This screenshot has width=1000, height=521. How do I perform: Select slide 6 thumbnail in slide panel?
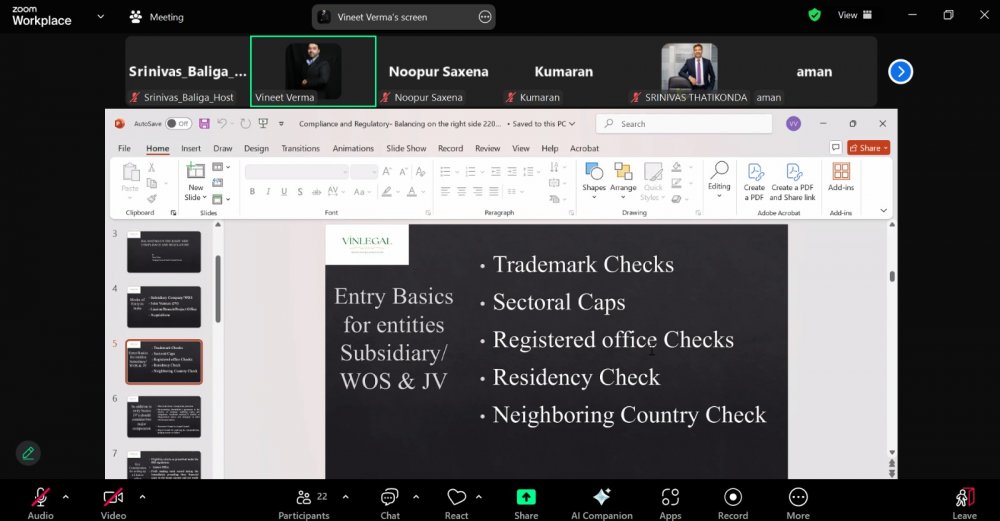[164, 416]
